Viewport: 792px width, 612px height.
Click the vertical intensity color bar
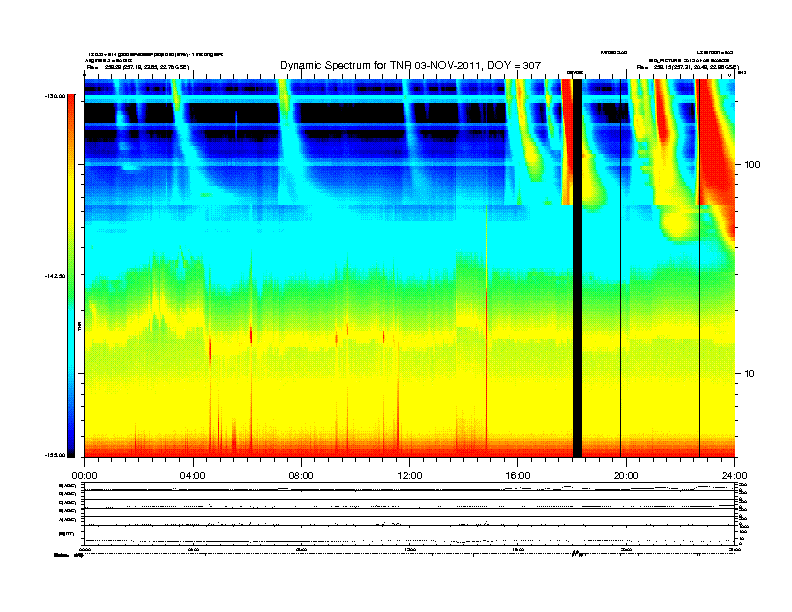(x=71, y=276)
